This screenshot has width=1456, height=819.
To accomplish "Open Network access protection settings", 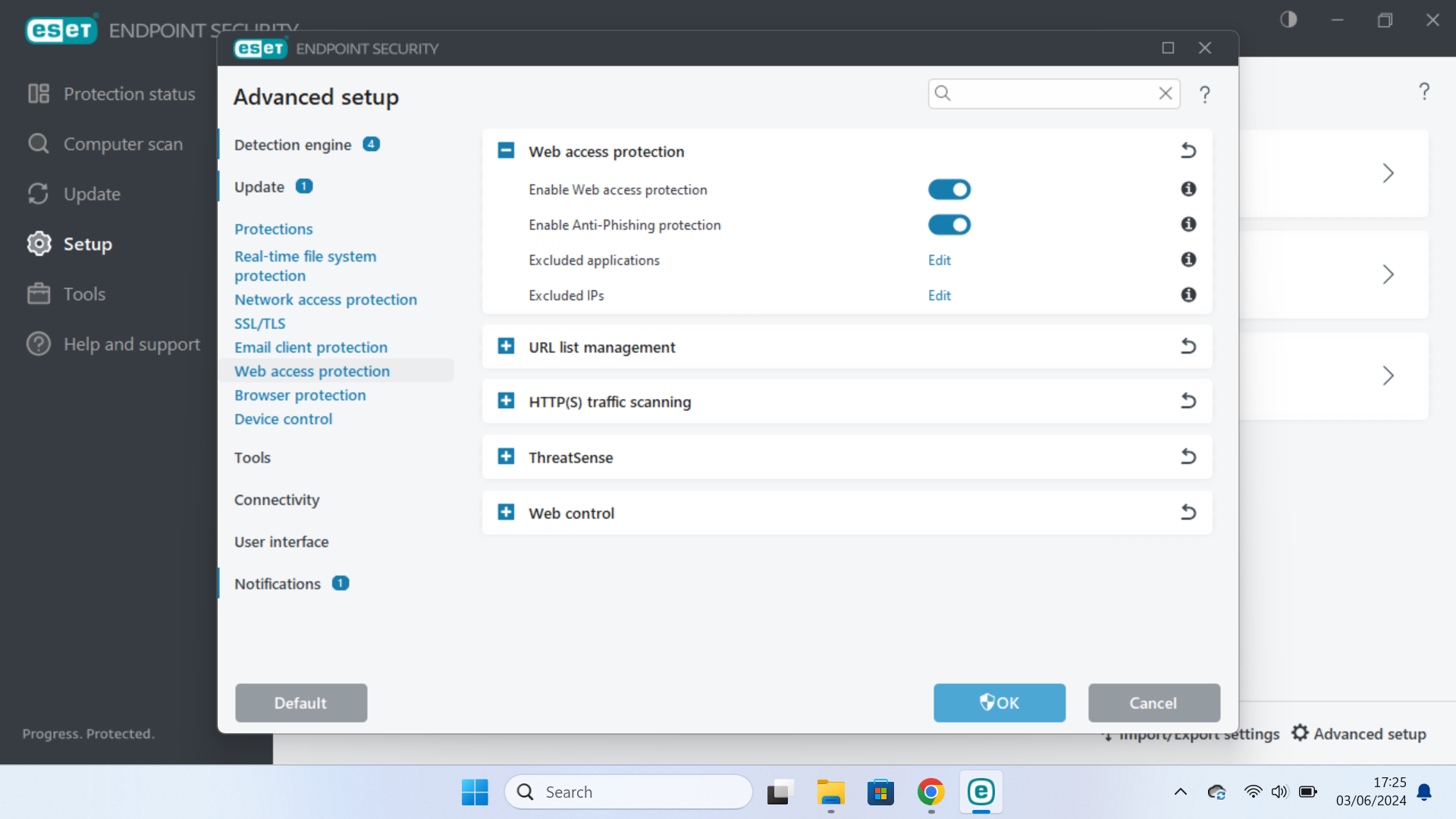I will click(x=325, y=300).
